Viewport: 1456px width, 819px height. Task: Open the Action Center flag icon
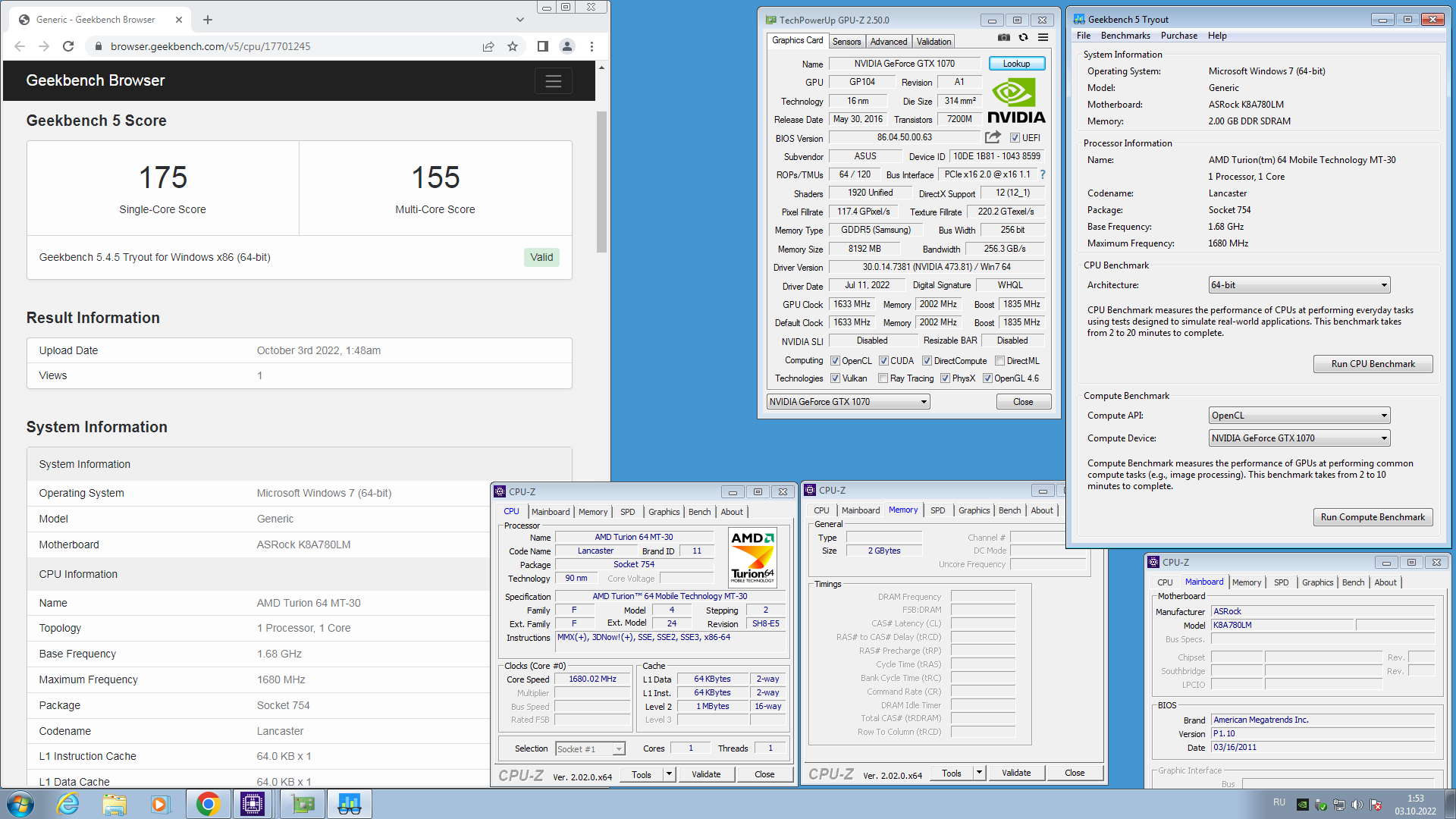pos(1375,805)
